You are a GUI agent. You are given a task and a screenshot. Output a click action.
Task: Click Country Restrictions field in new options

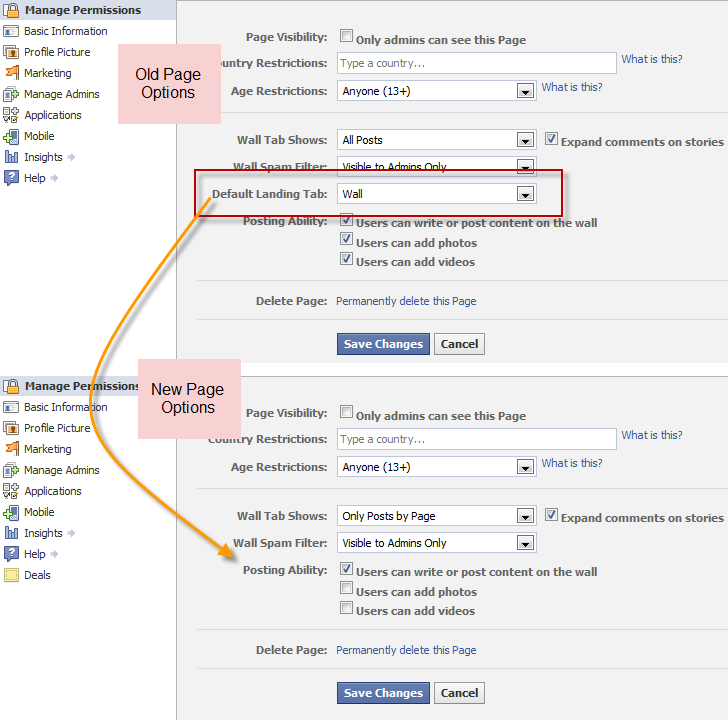477,439
